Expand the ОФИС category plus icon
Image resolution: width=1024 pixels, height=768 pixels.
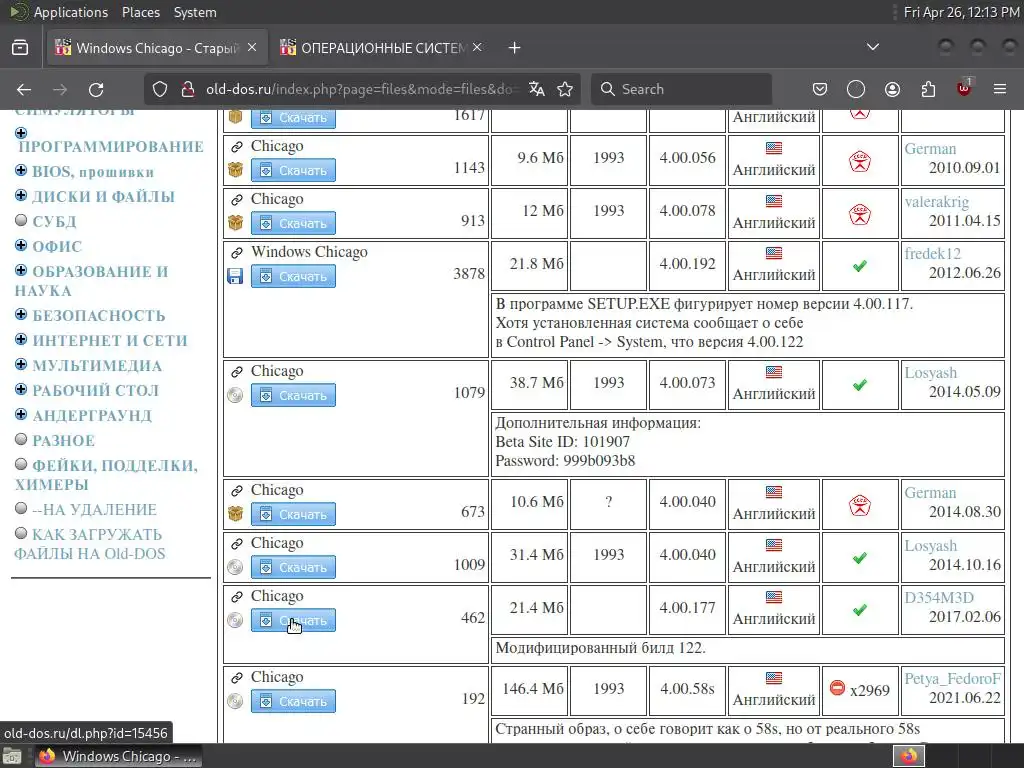point(21,245)
